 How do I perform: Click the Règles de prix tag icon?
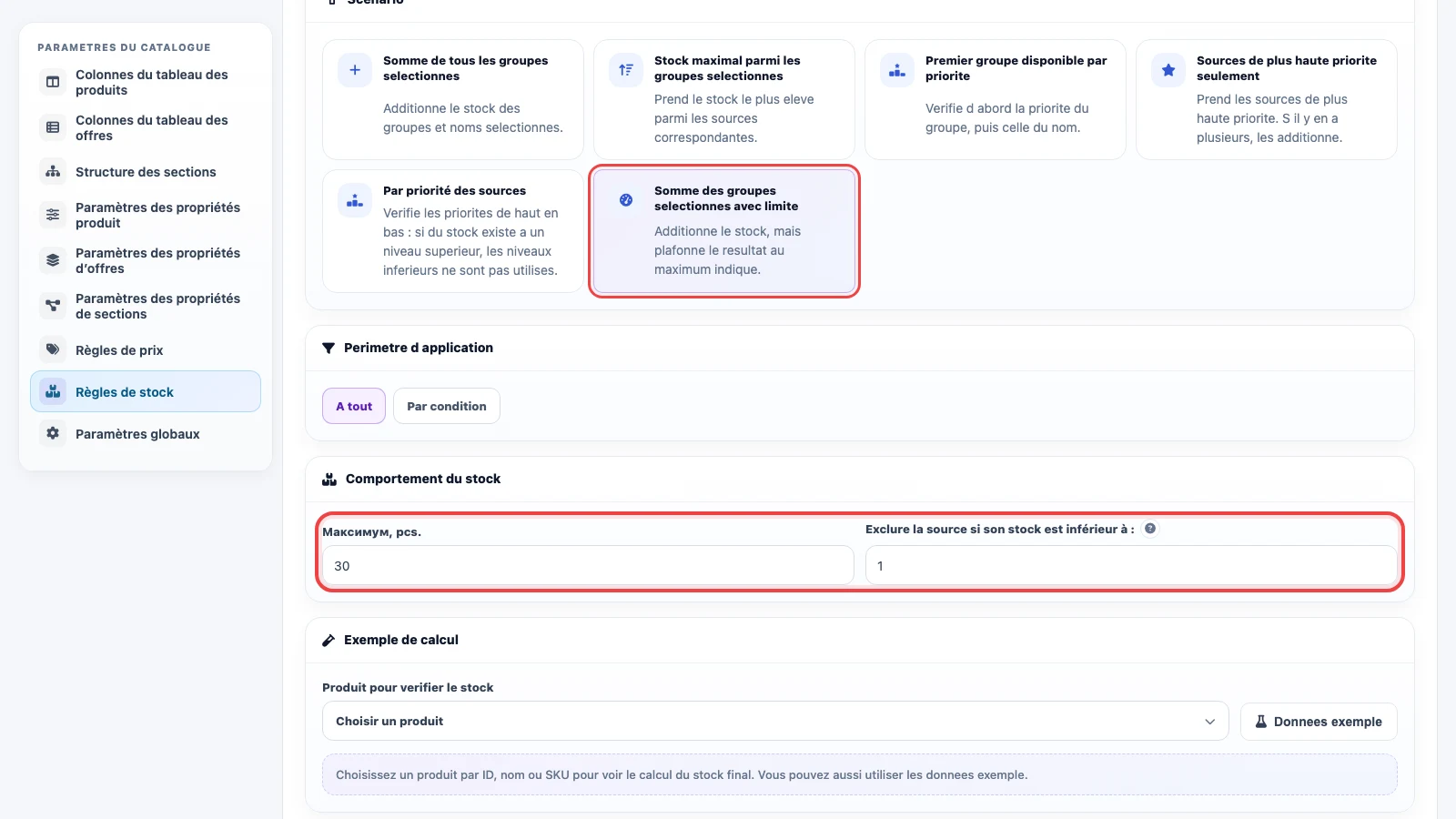53,349
